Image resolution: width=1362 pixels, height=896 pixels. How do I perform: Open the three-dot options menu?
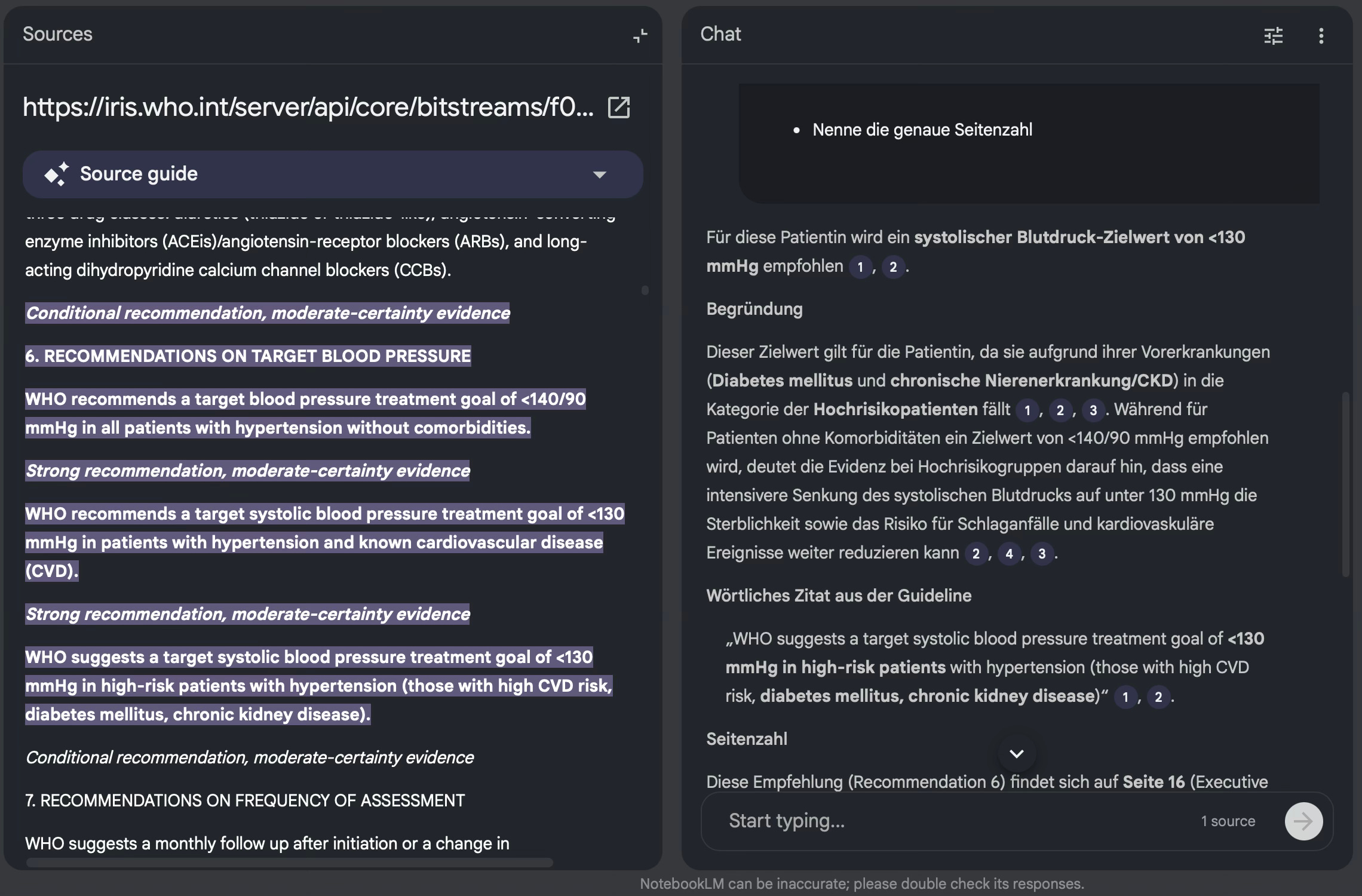1323,36
